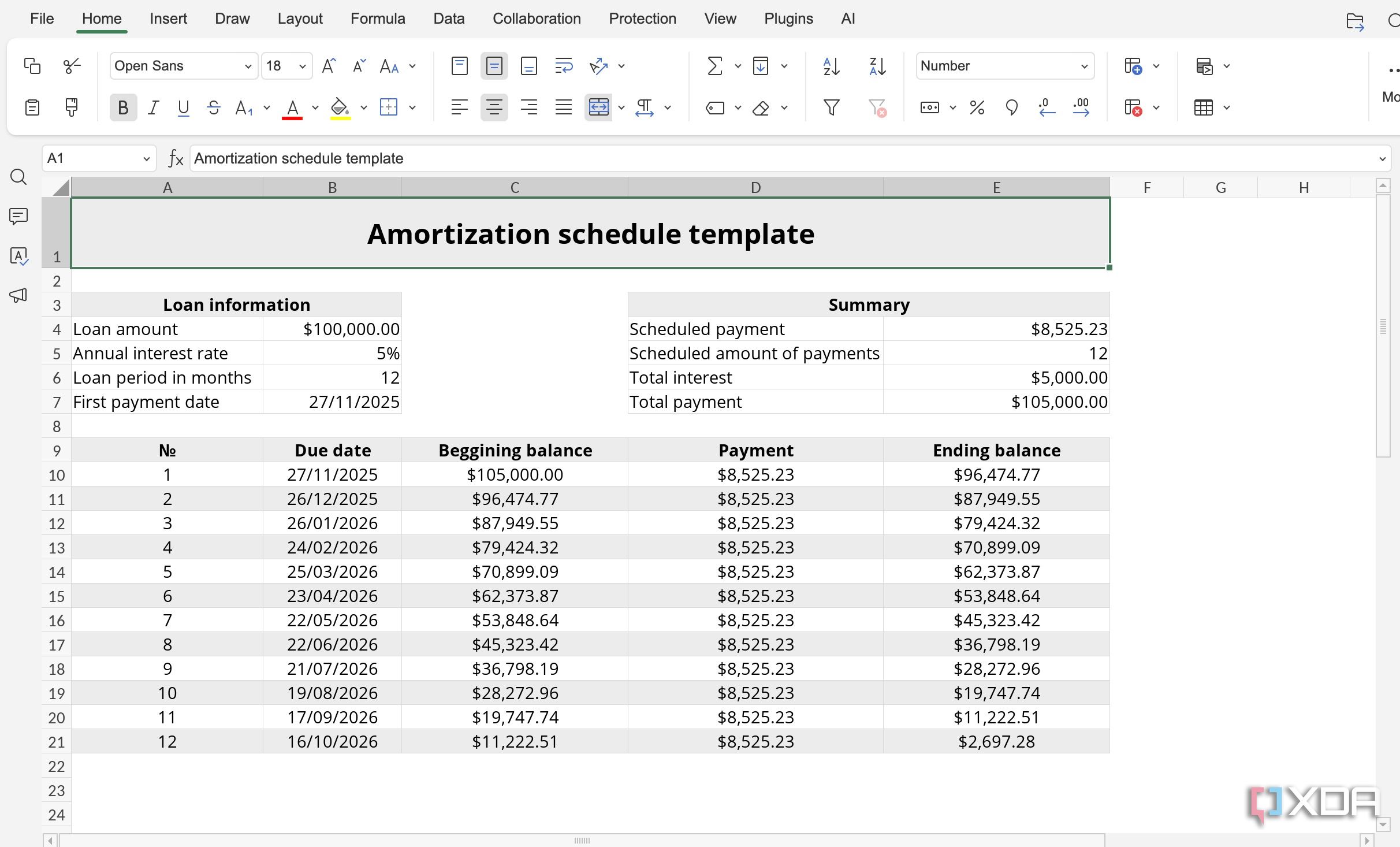1400x847 pixels.
Task: Click the Open file location folder icon
Action: pos(1354,21)
